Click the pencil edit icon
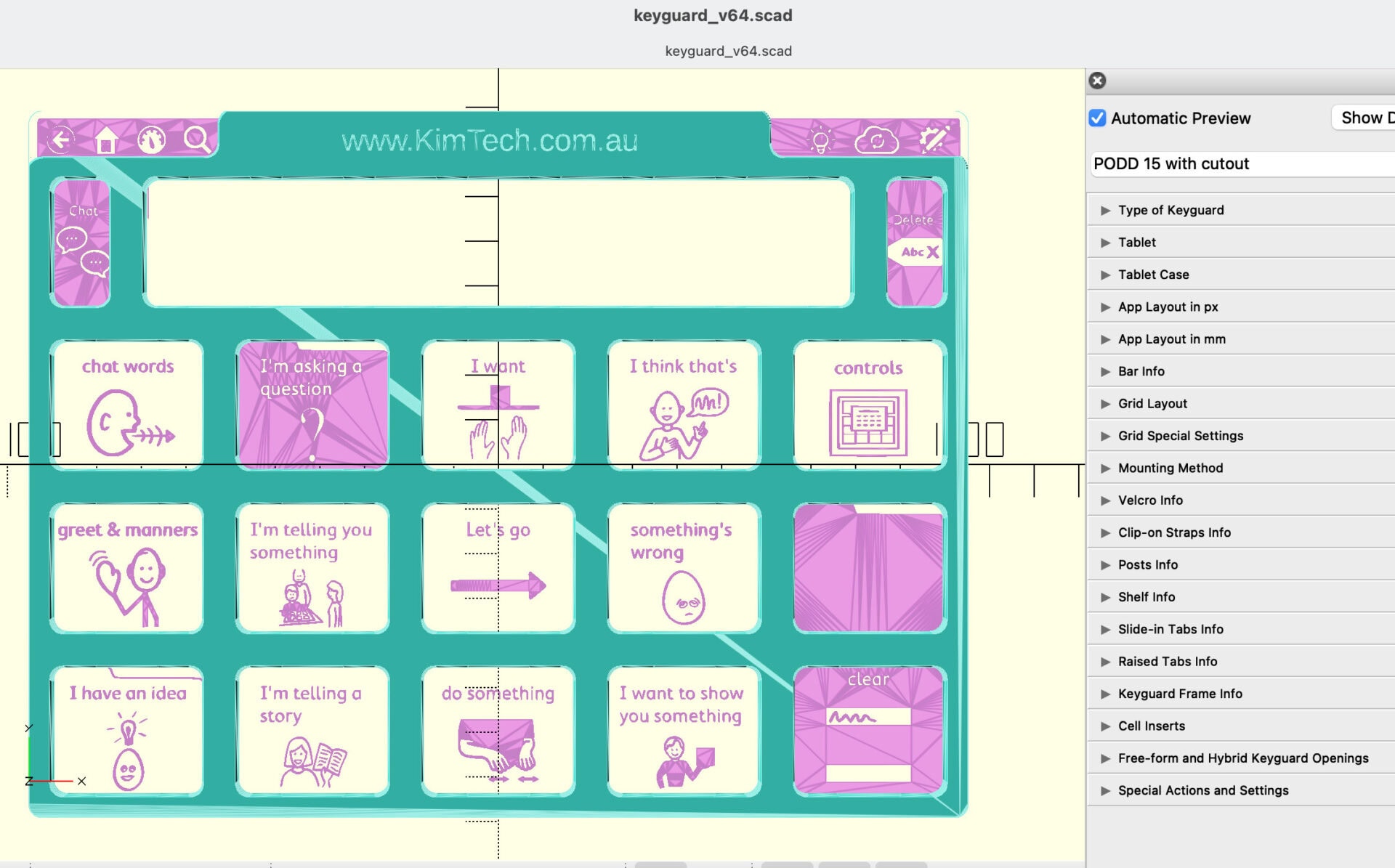Image resolution: width=1395 pixels, height=868 pixels. coord(934,139)
